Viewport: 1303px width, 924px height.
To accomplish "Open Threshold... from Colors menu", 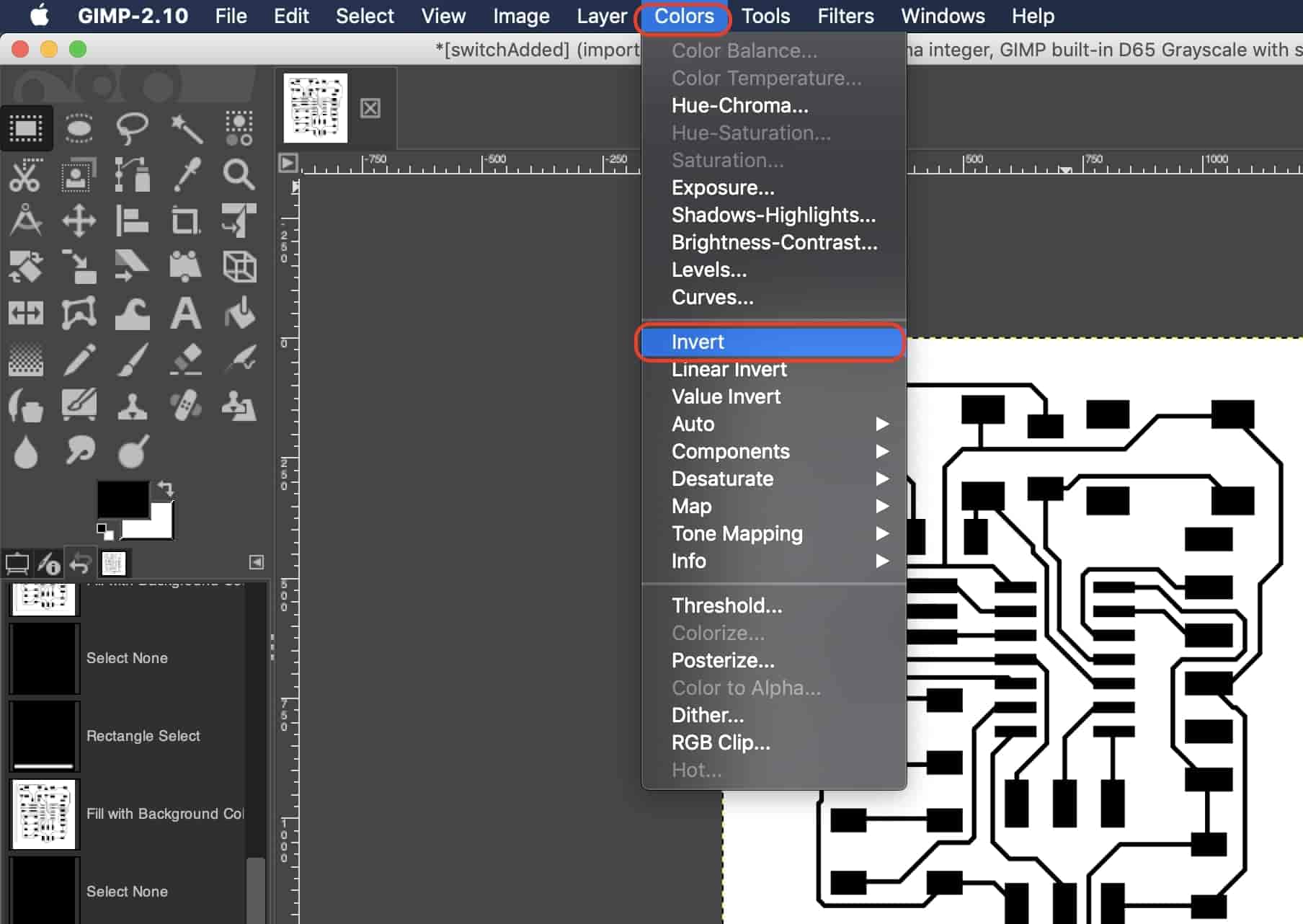I will [774, 605].
